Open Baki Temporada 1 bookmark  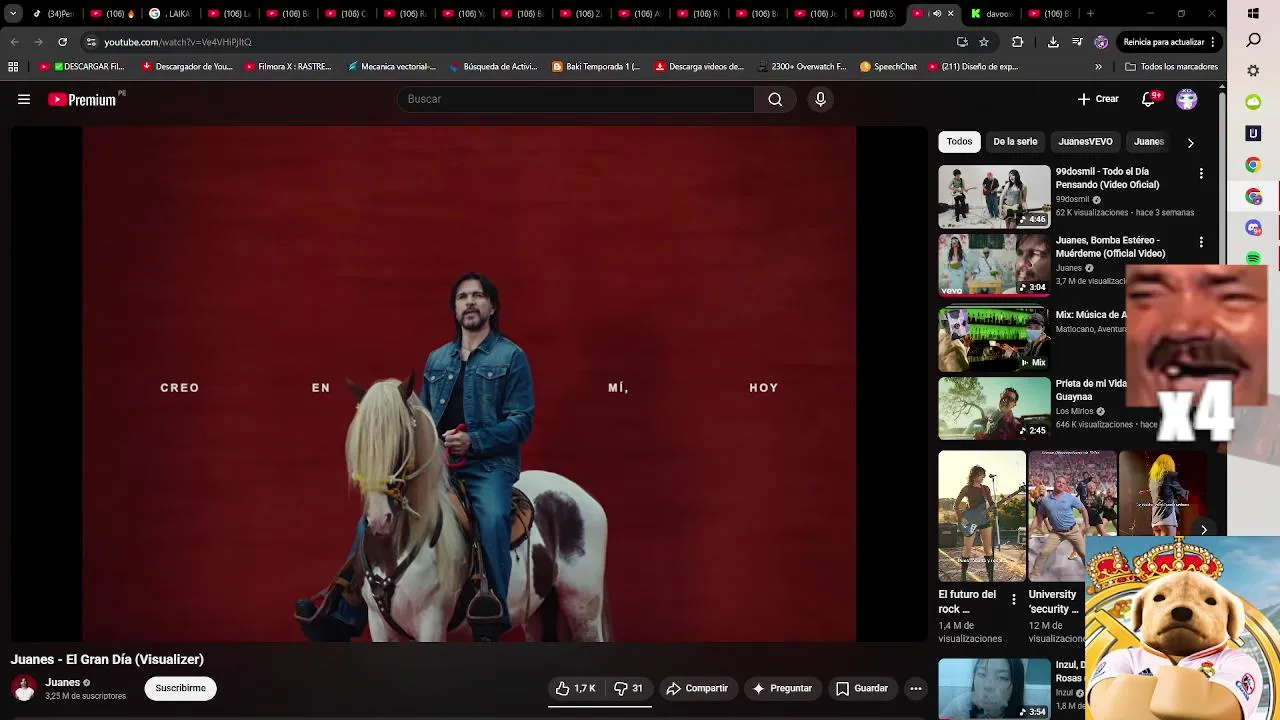(596, 67)
